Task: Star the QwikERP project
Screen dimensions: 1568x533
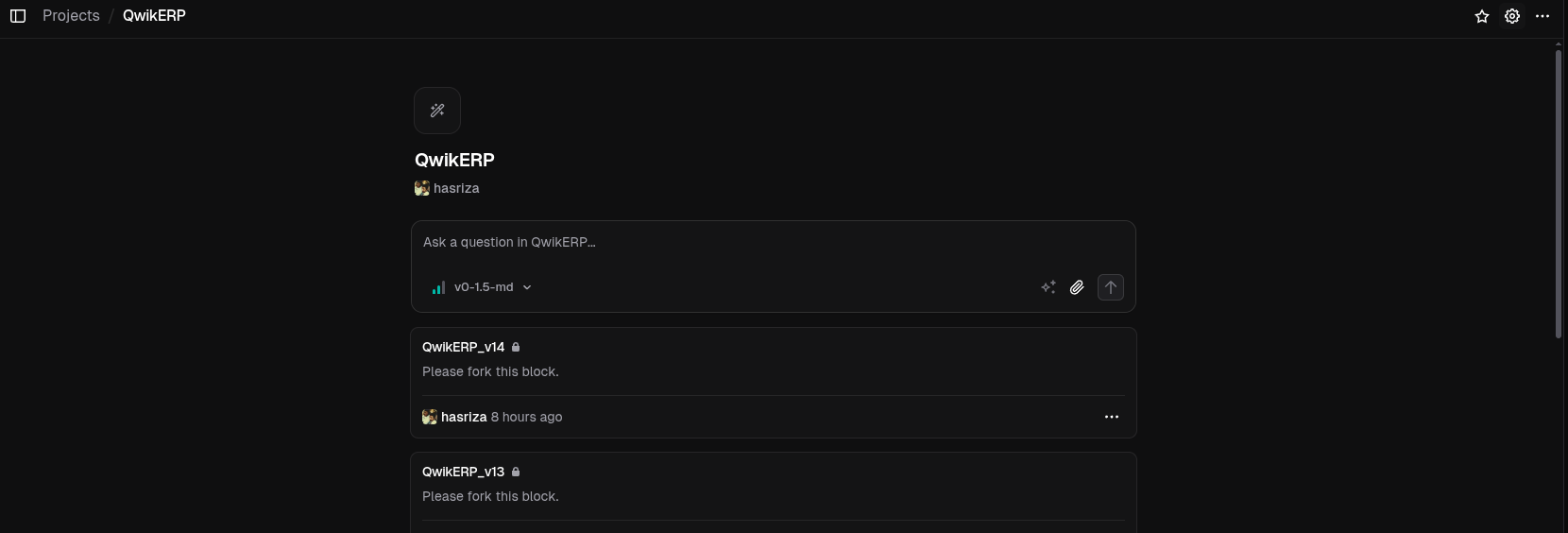Action: (x=1482, y=16)
